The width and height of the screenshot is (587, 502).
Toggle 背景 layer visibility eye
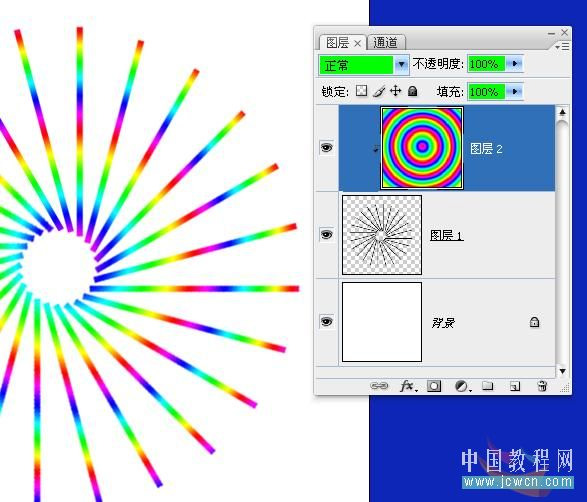[x=326, y=322]
